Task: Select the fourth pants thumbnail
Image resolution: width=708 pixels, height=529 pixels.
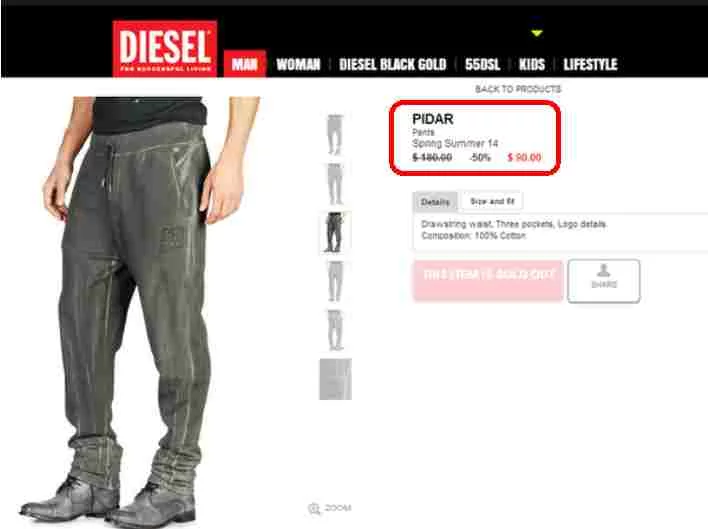Action: click(x=335, y=281)
